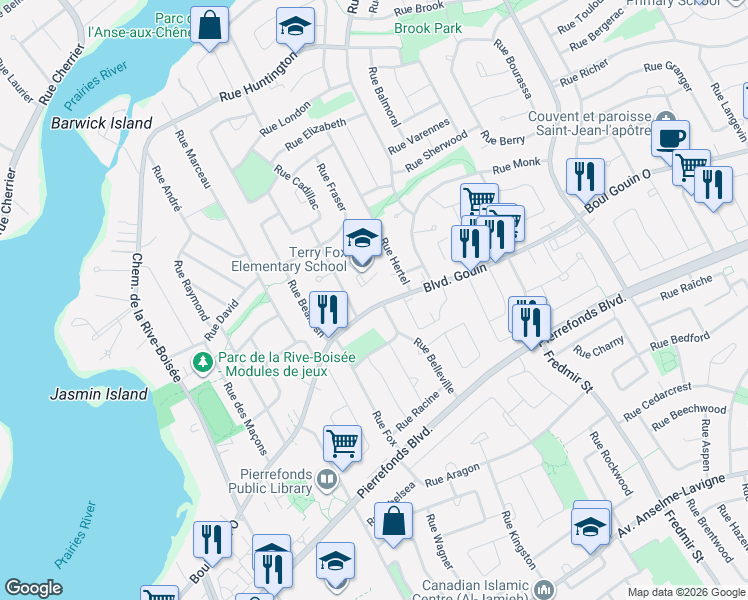Select the restaurant marker at Pierrefonds Blvd and Fredmir St
The width and height of the screenshot is (748, 600).
click(x=531, y=323)
